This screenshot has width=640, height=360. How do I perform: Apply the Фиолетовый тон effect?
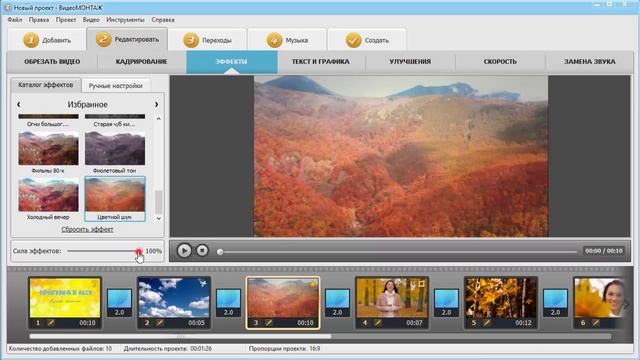(115, 153)
